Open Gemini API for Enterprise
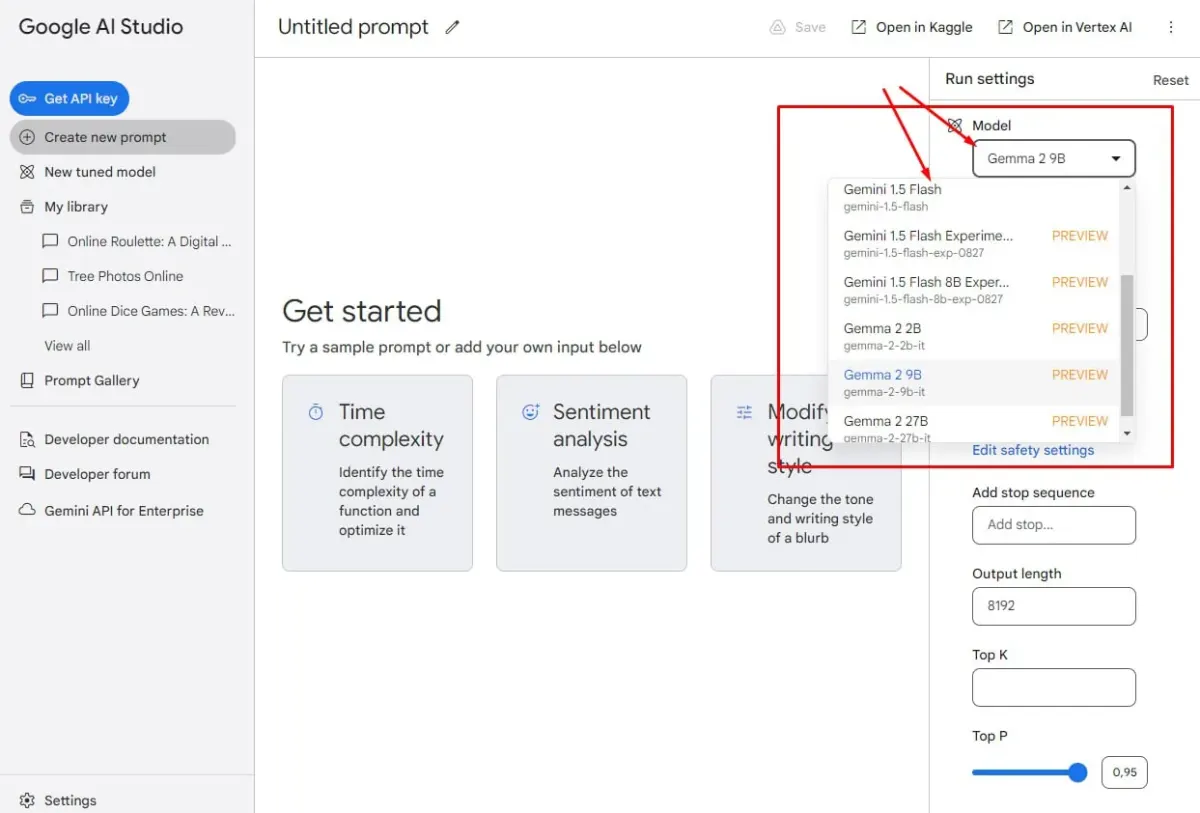The image size is (1200, 813). coord(124,511)
